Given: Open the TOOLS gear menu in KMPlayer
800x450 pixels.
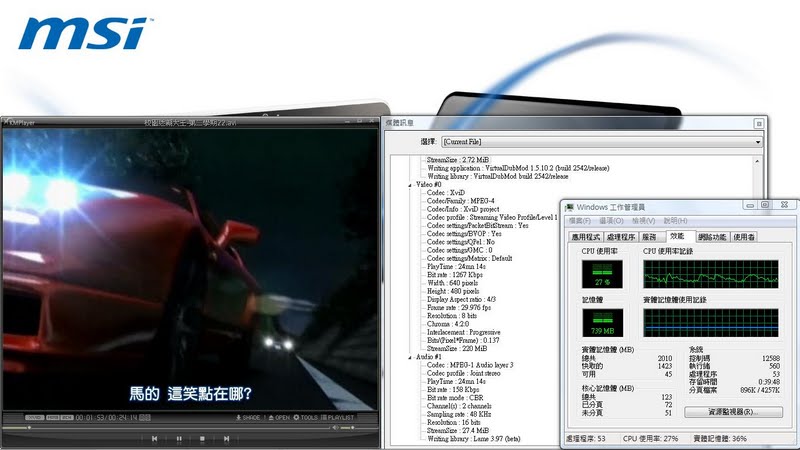Looking at the screenshot, I should point(306,417).
